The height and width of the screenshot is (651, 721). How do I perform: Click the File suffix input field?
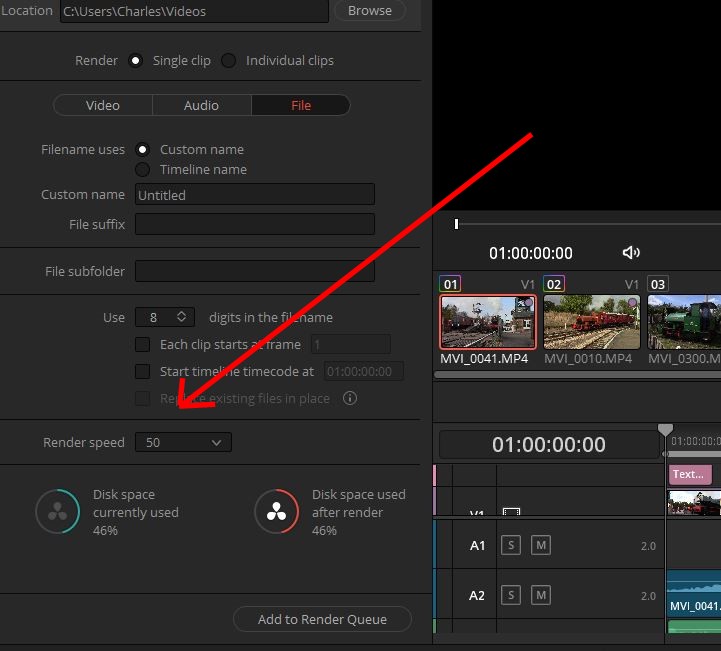(x=255, y=224)
